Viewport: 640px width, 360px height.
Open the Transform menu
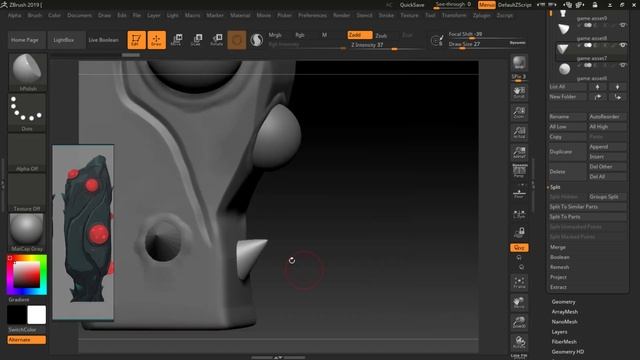pyautogui.click(x=454, y=15)
